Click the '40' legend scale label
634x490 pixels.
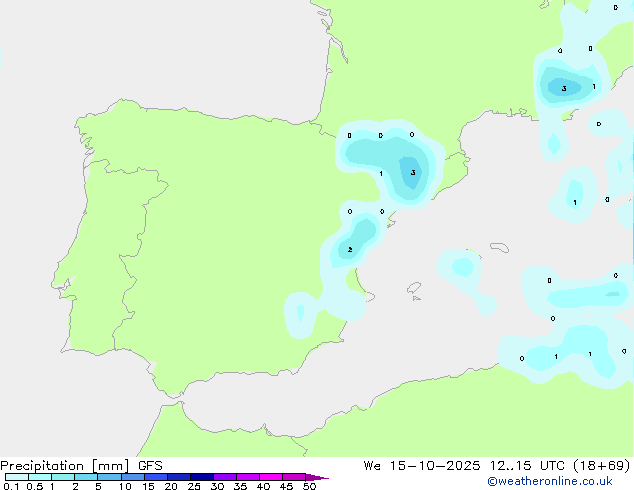263,486
